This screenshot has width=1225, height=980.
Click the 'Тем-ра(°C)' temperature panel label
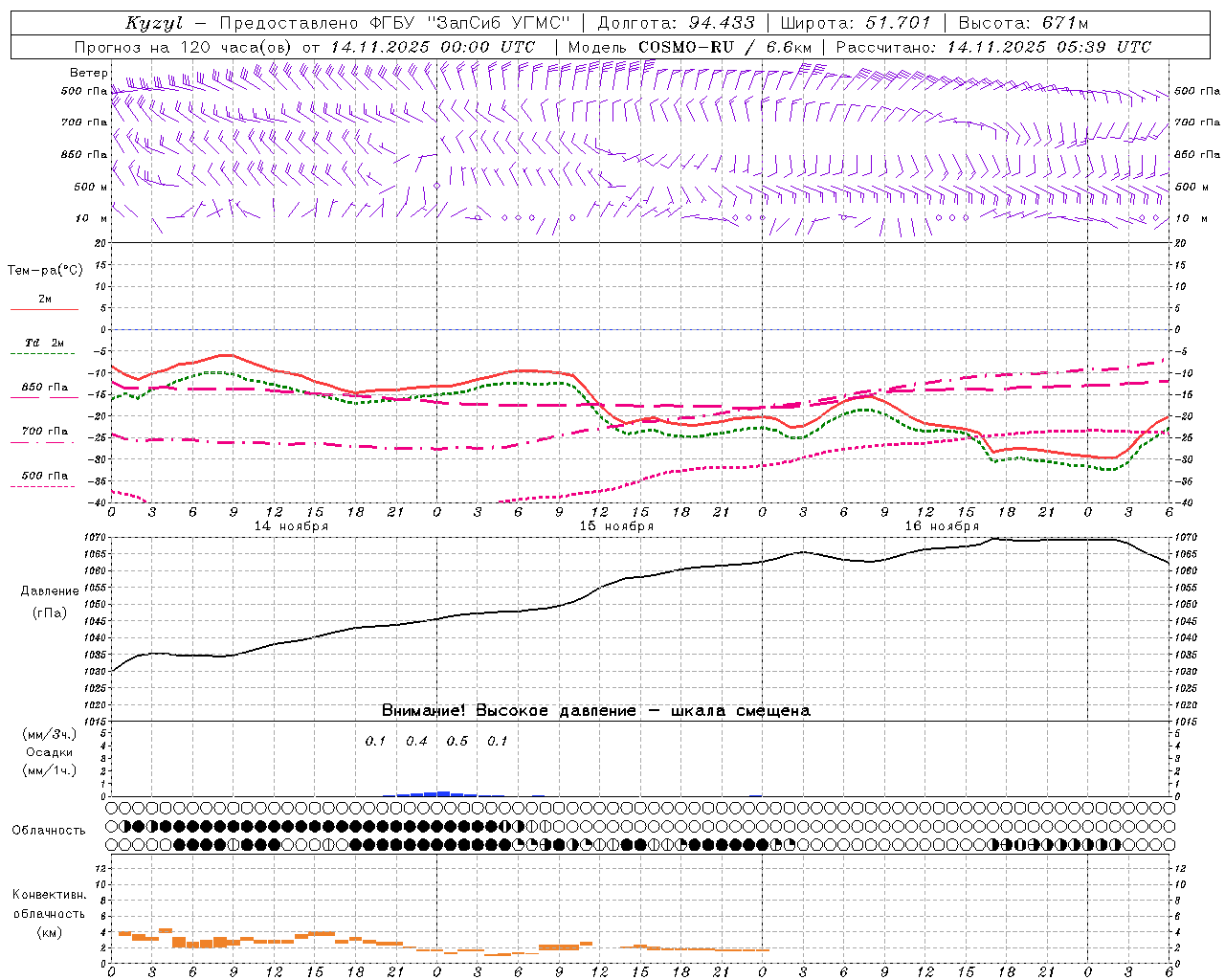tap(45, 270)
